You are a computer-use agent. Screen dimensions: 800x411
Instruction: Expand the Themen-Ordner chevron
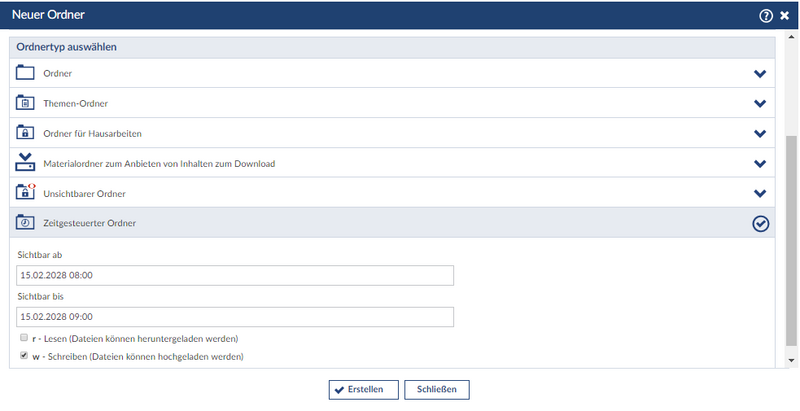coord(760,104)
